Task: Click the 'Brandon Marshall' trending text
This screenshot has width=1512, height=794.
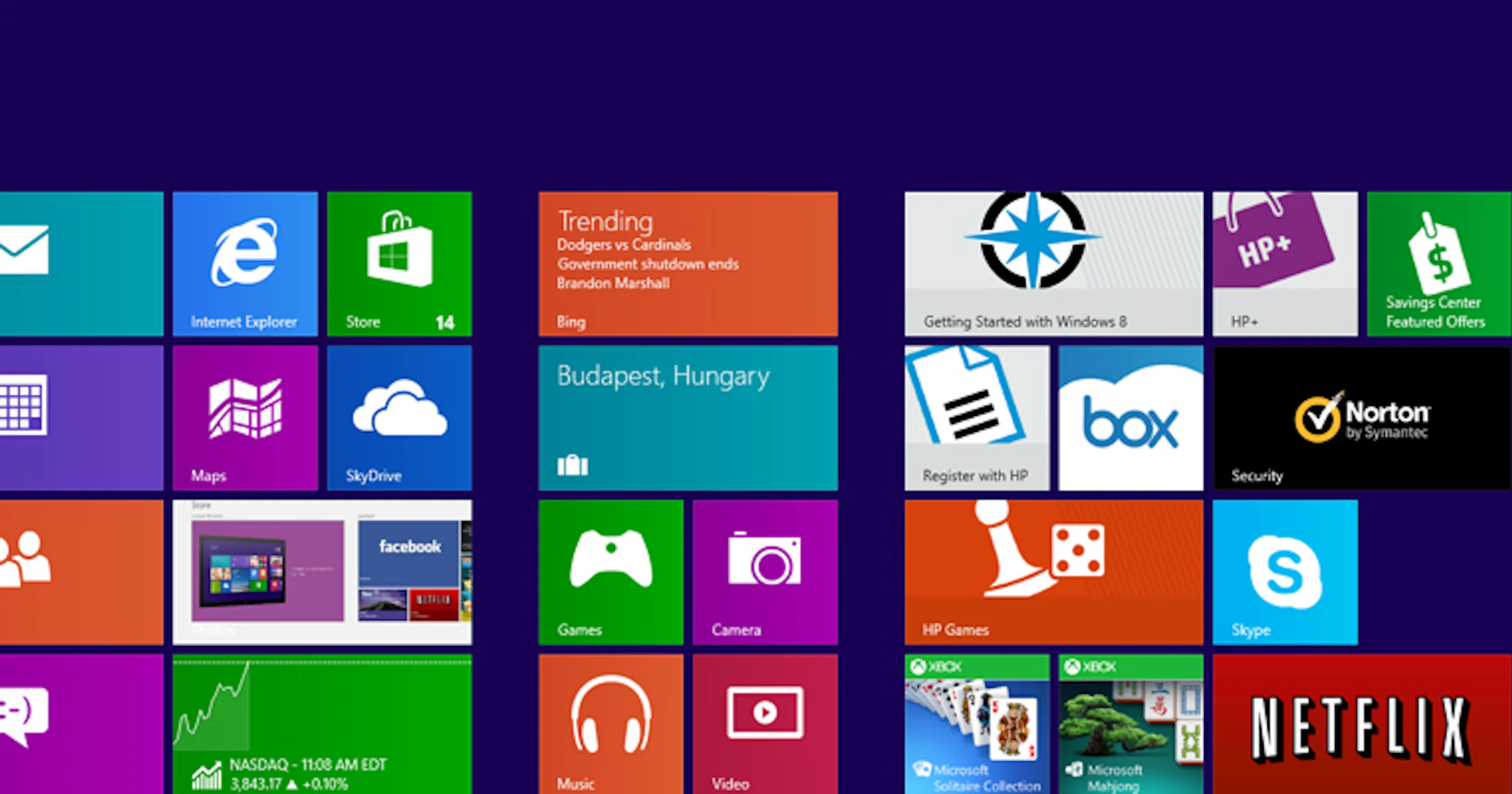Action: point(613,283)
